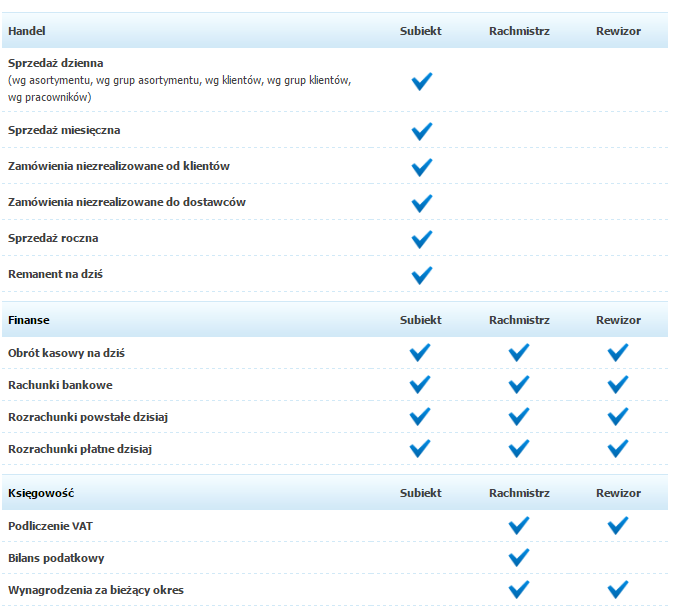Click Rachmistrz checkmark for Wynagrodzenia za bieżący okres
This screenshot has width=676, height=615.
pos(519,590)
